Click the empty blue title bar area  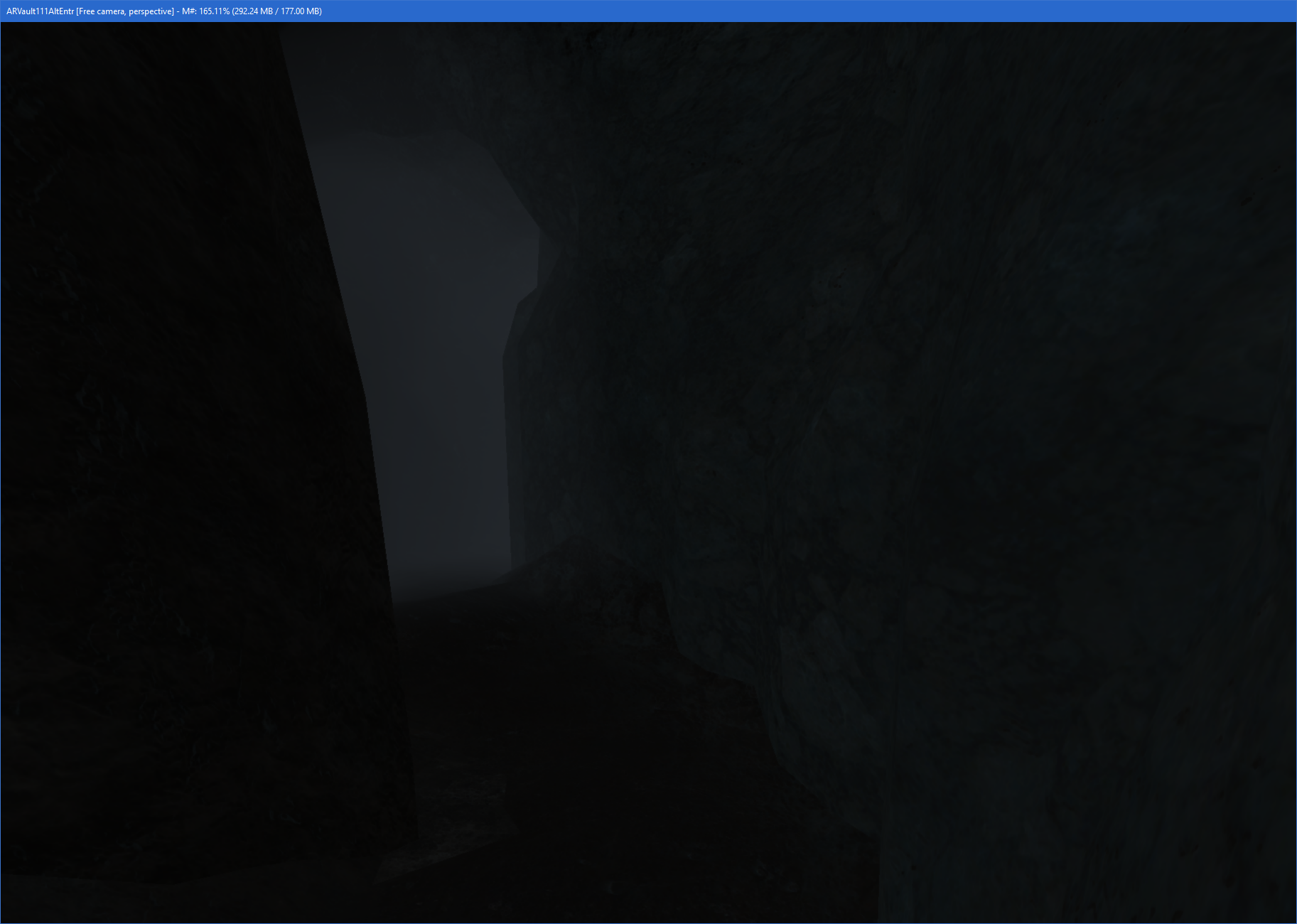coord(782,11)
